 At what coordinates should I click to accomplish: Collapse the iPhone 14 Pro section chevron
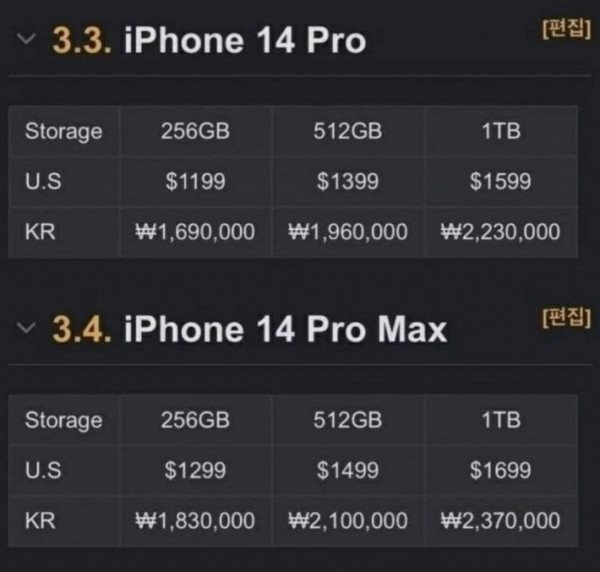point(26,40)
